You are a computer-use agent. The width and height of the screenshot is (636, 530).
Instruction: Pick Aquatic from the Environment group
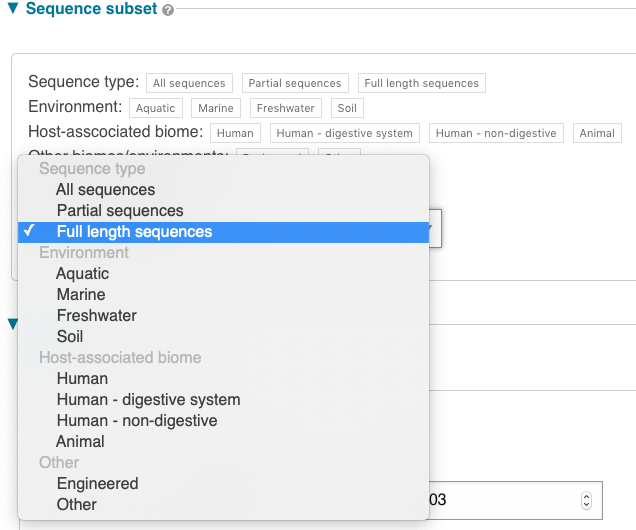223,274
